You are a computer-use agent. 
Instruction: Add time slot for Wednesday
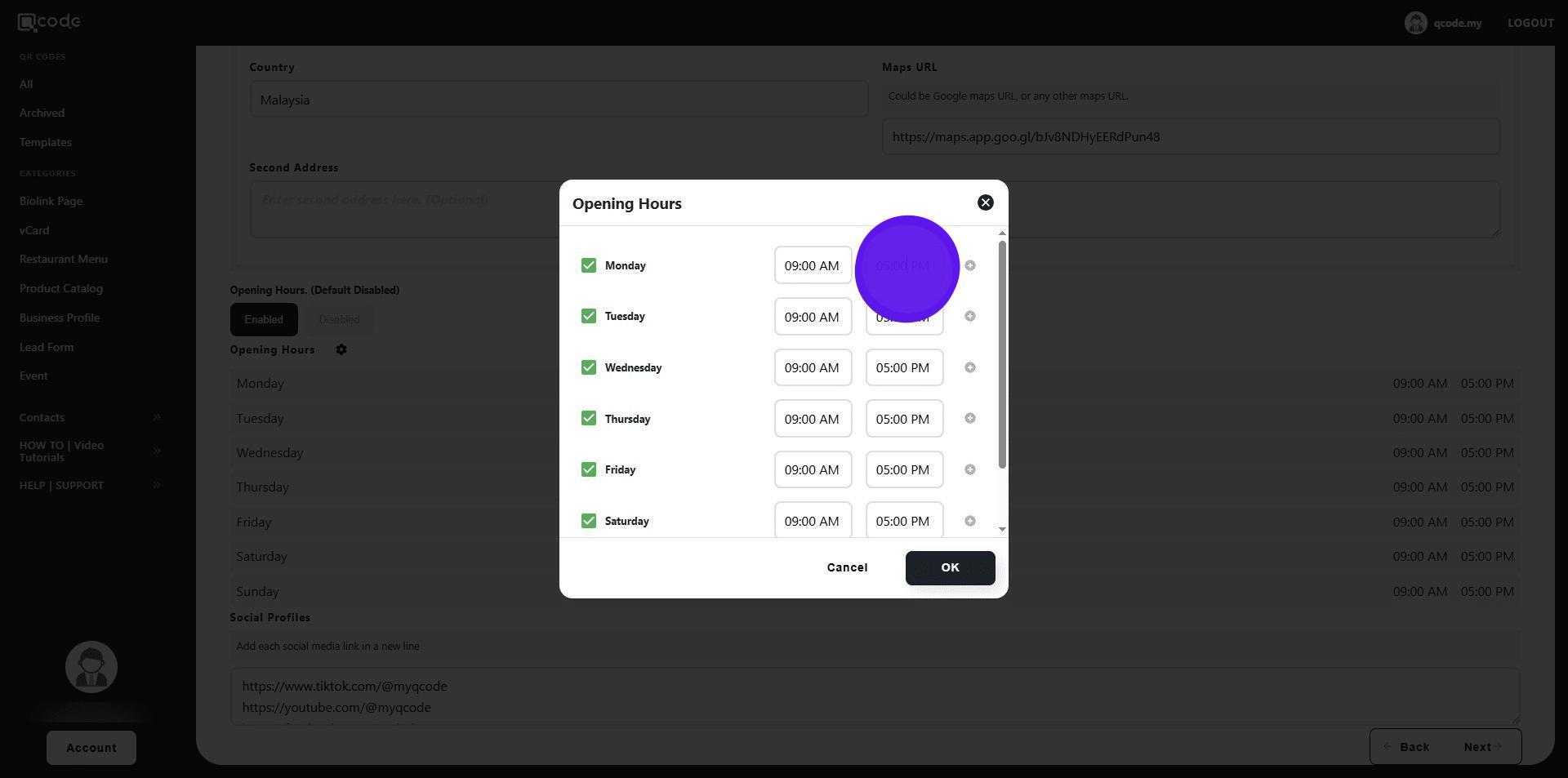point(970,367)
